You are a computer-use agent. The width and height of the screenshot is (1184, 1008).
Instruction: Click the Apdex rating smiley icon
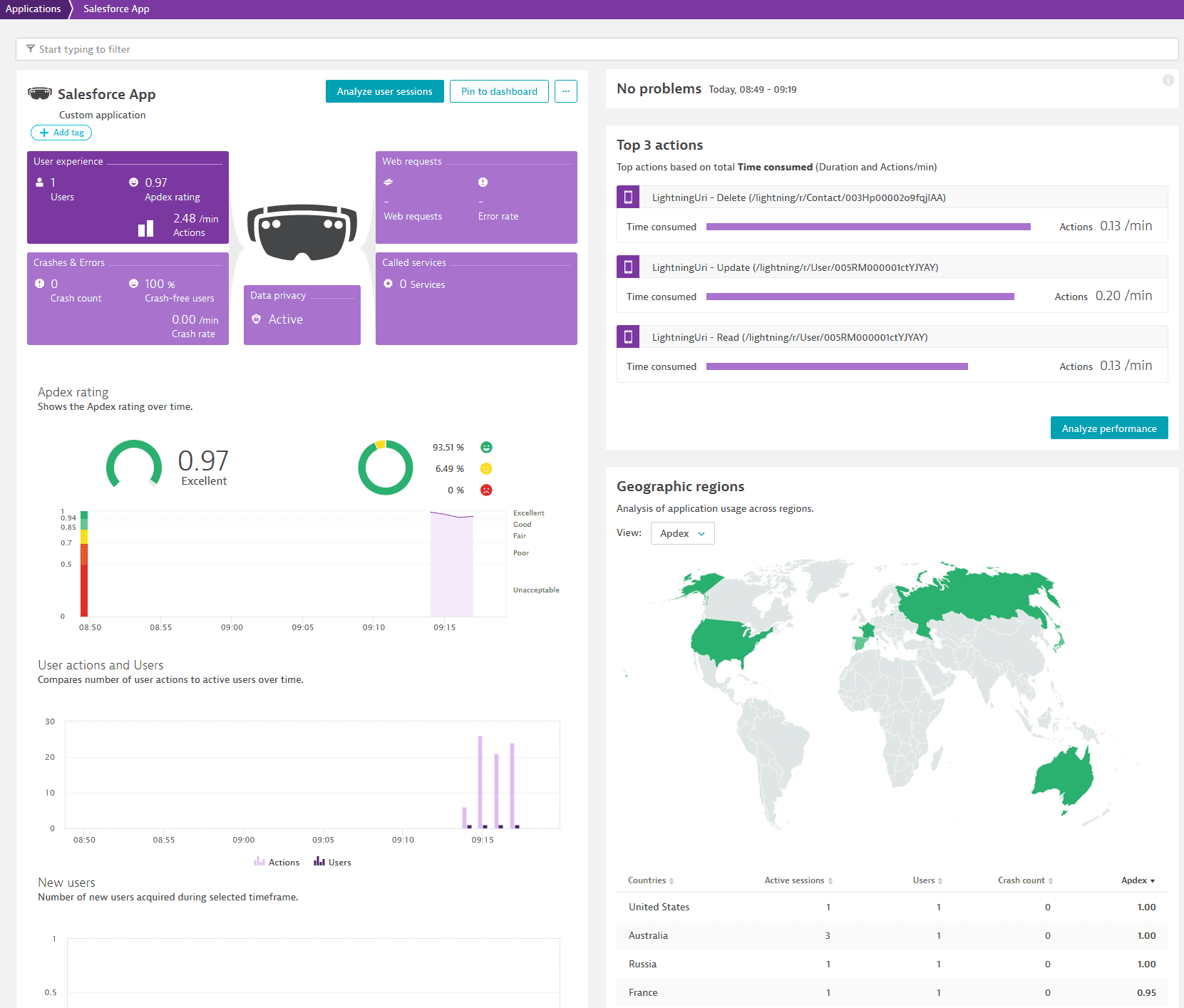point(133,182)
